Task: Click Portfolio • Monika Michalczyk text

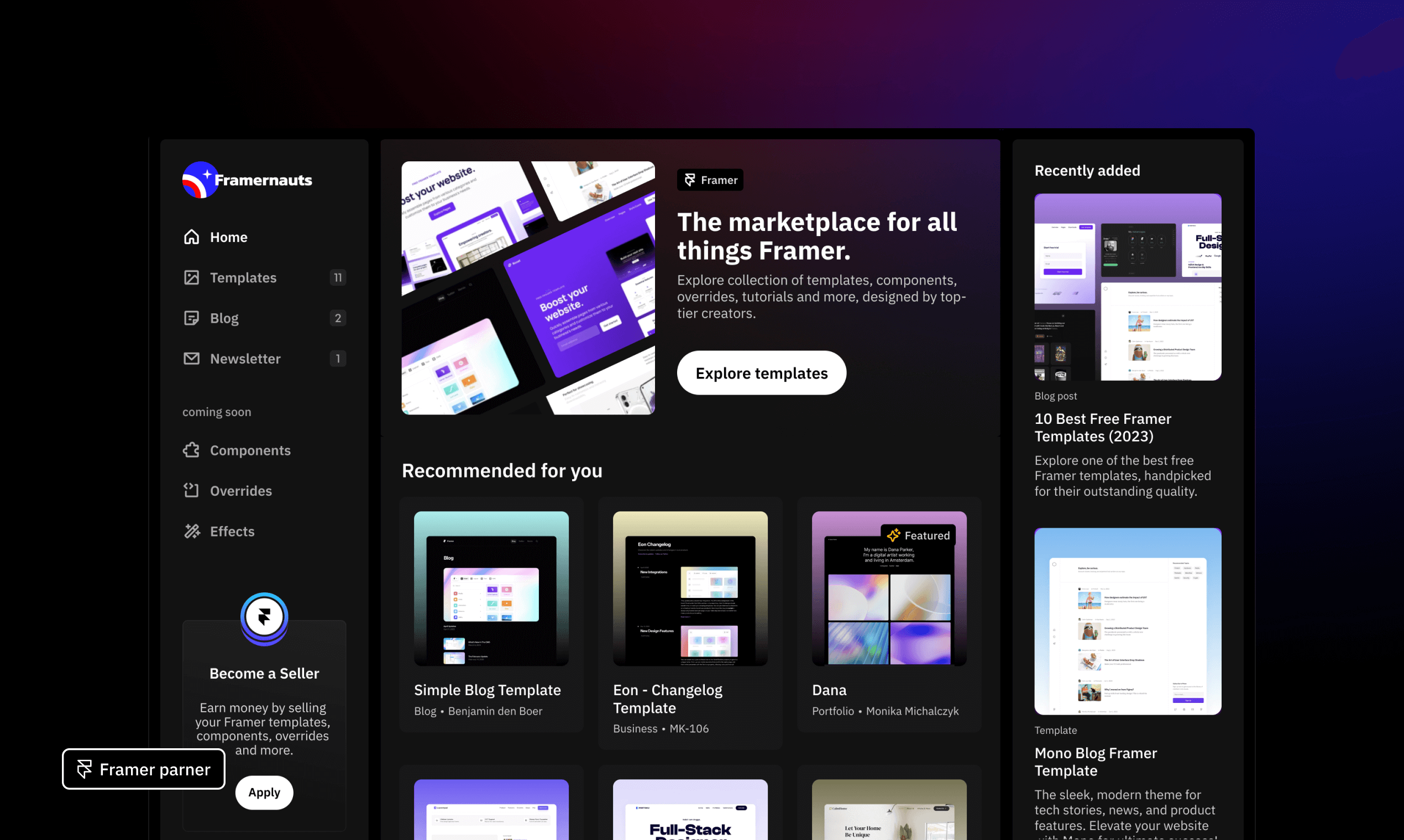Action: (886, 711)
